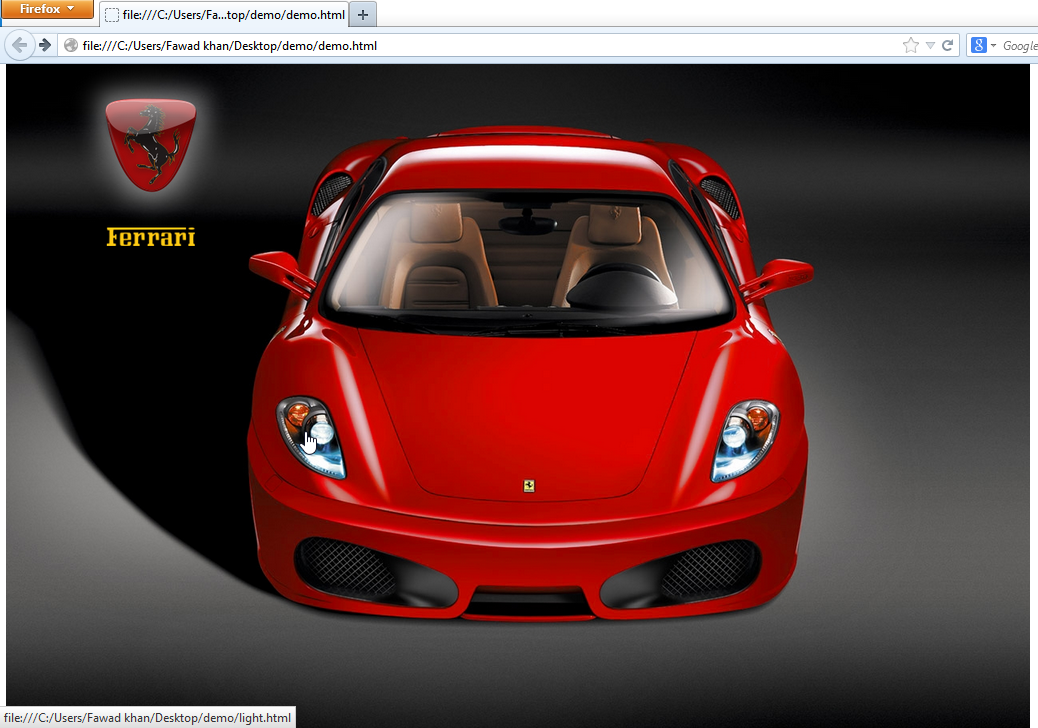Image resolution: width=1038 pixels, height=728 pixels.
Task: Click the car's right headlight
Action: point(745,440)
